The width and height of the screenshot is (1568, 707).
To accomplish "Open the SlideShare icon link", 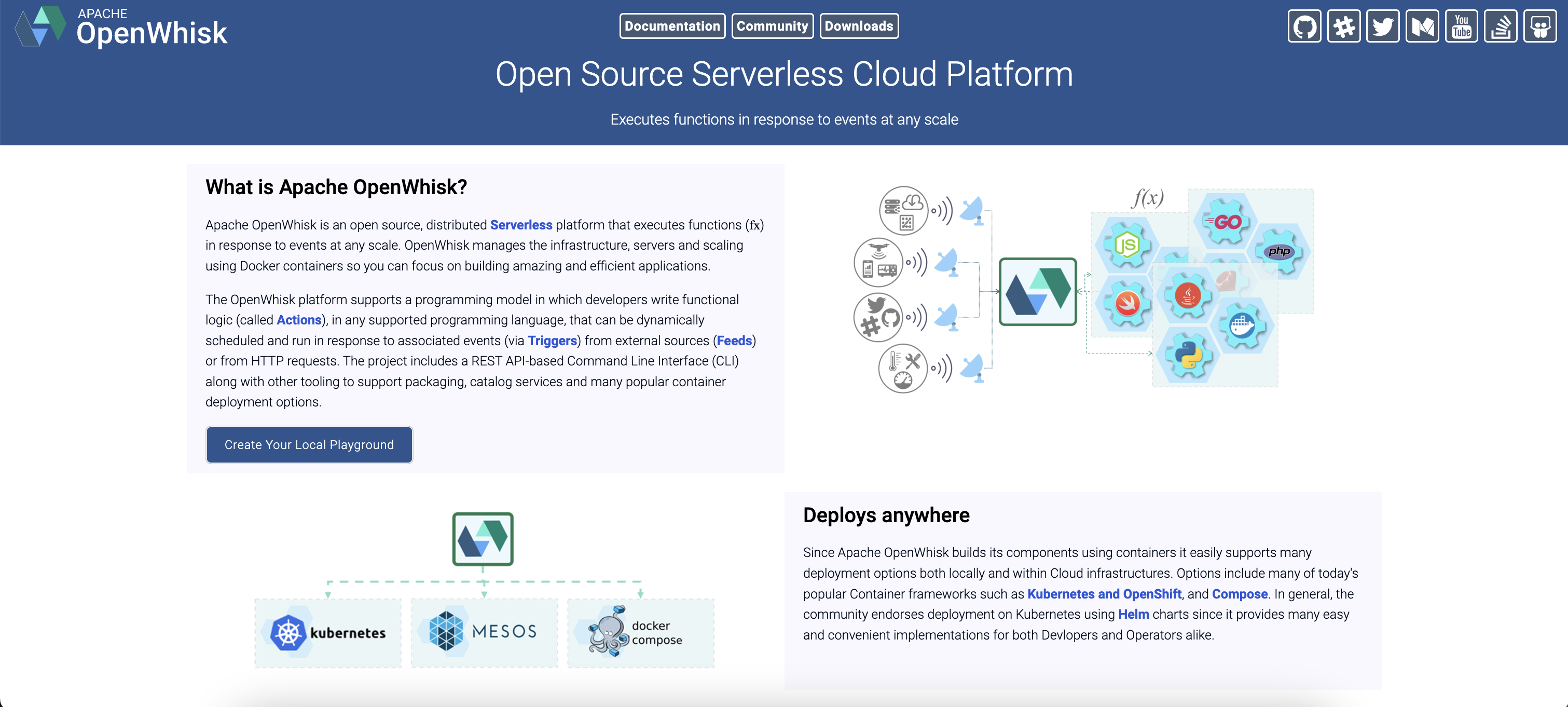I will tap(1540, 26).
